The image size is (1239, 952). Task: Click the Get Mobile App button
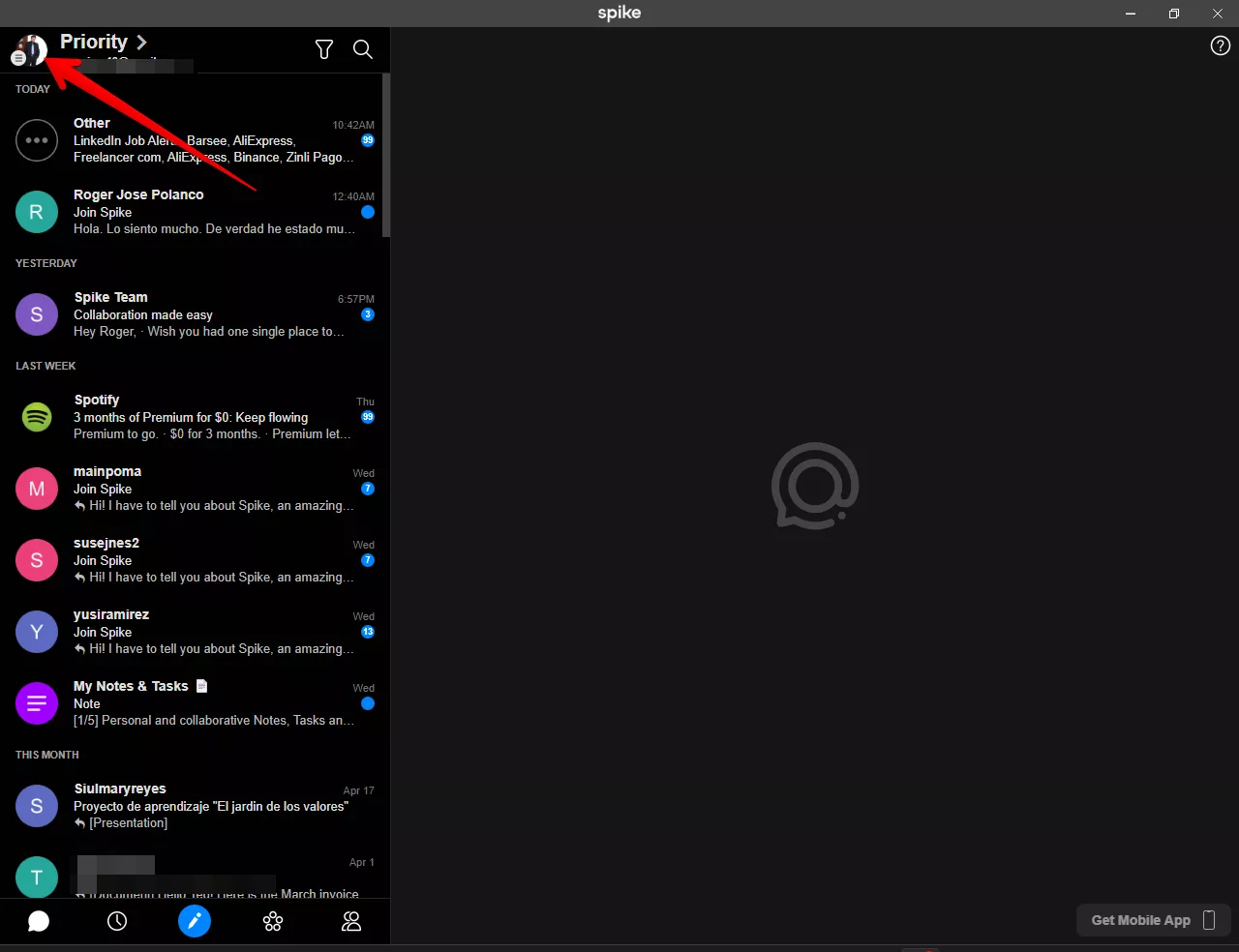(x=1154, y=920)
